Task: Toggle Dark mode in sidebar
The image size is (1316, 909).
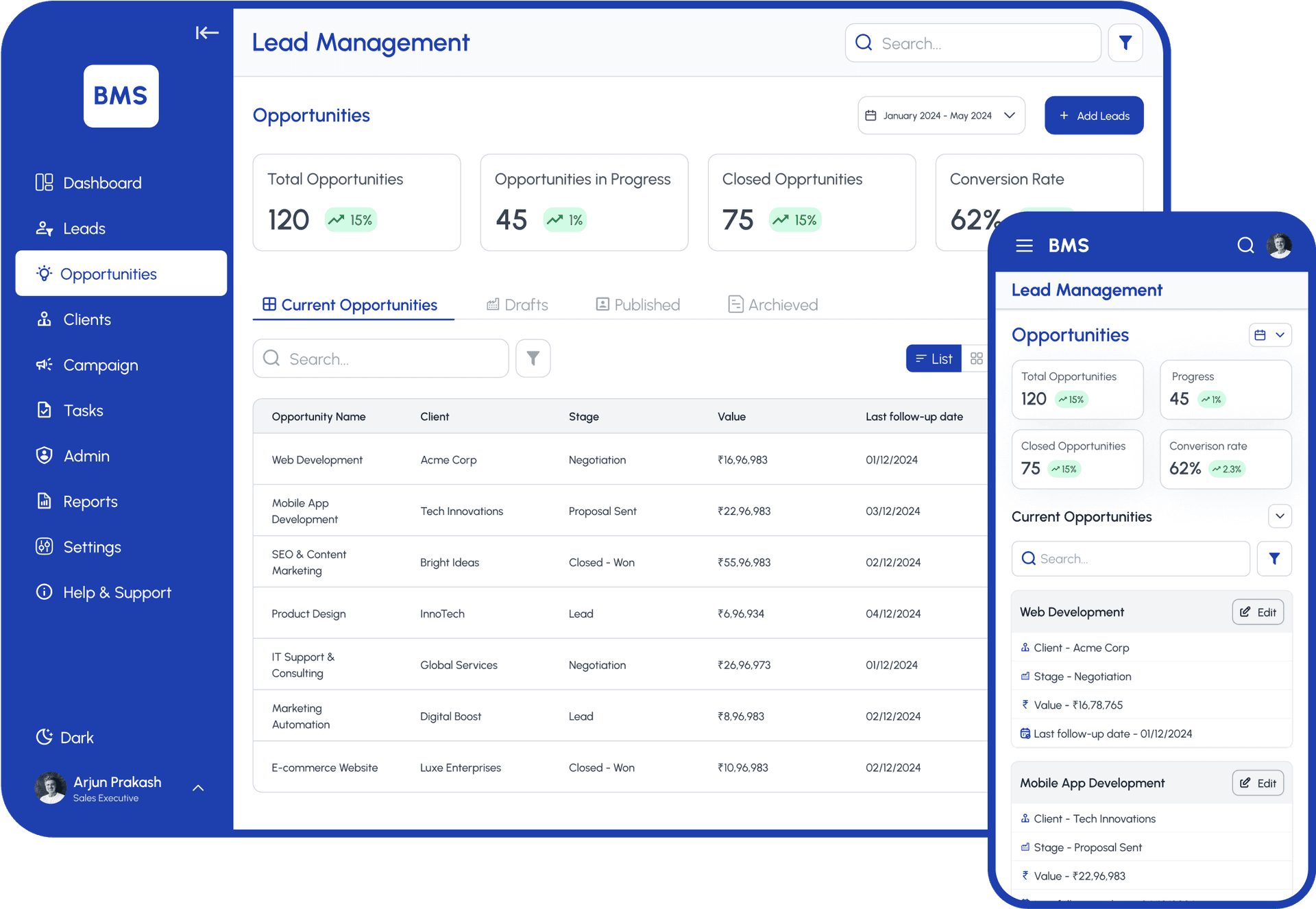Action: 65,738
